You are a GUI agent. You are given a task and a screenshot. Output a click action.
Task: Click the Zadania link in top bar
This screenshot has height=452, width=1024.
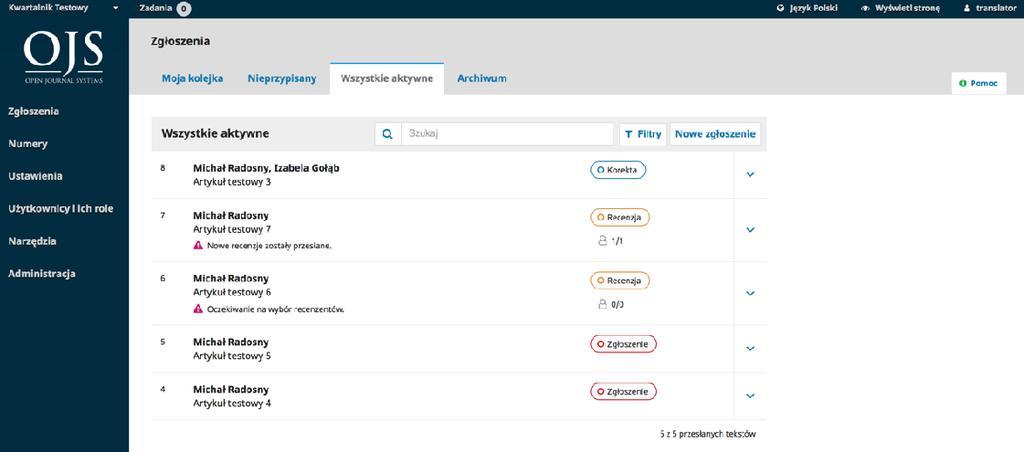pyautogui.click(x=156, y=8)
